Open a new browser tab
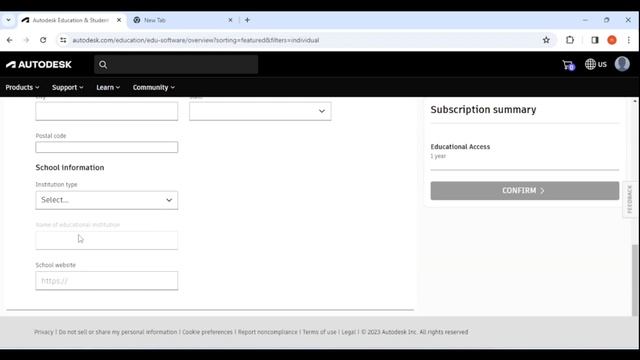This screenshot has height=360, width=640. (247, 20)
